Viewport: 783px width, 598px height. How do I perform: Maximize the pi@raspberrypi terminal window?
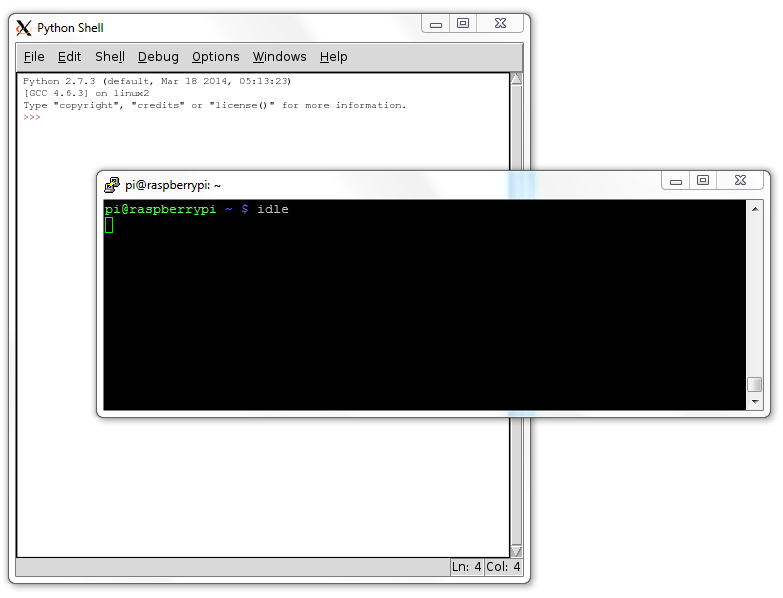click(x=703, y=181)
